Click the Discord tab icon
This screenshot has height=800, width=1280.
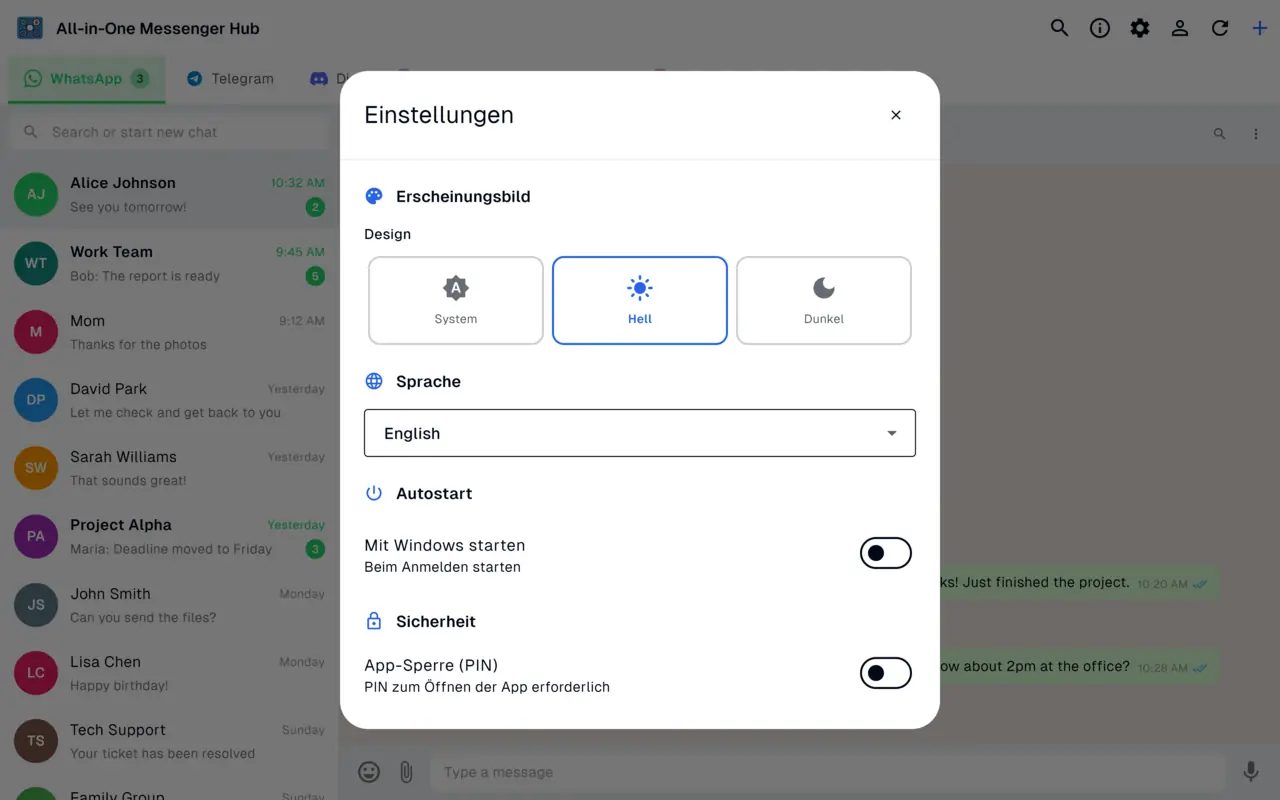[319, 79]
